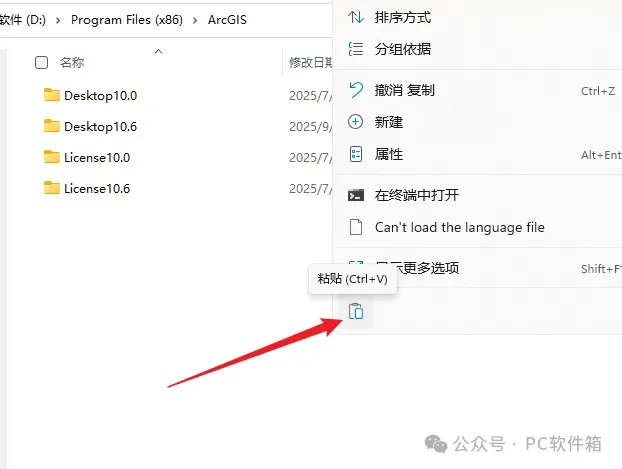Click the list icon beside 分组依据

click(x=356, y=49)
